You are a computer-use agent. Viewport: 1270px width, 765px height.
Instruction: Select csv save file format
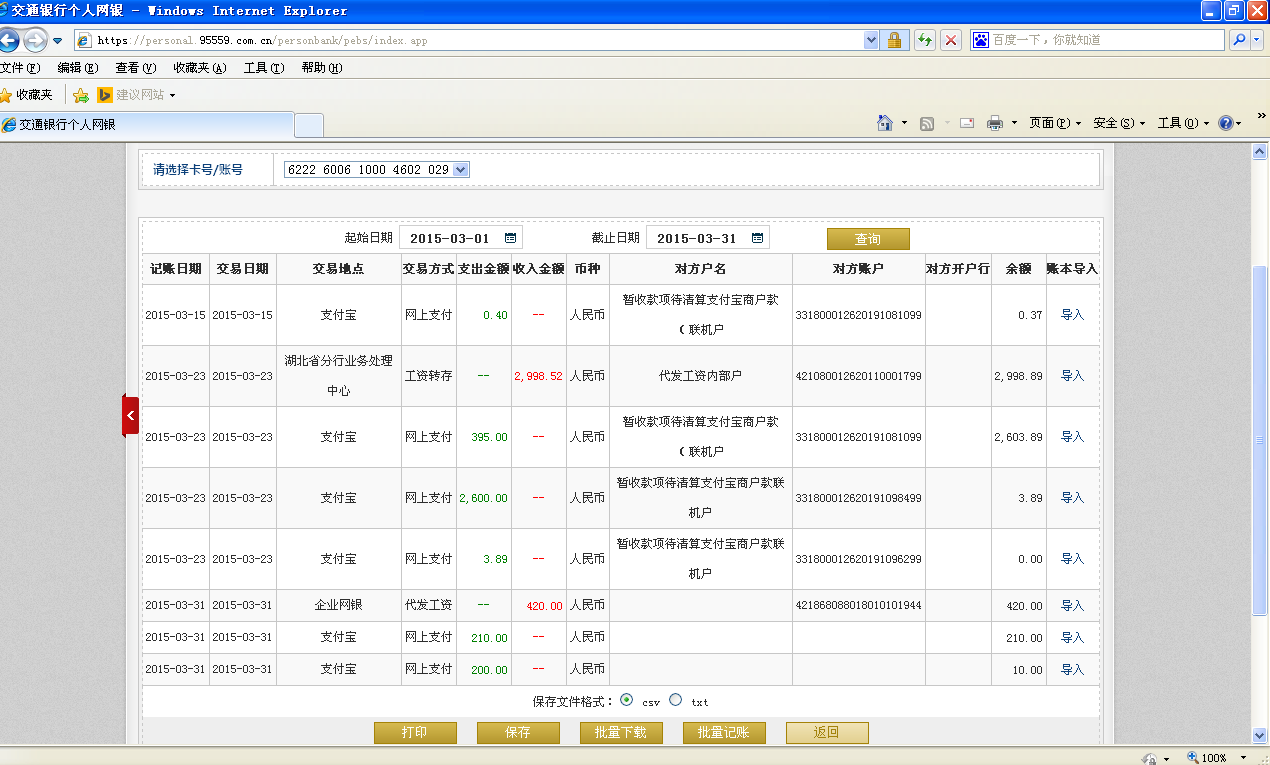coord(627,700)
